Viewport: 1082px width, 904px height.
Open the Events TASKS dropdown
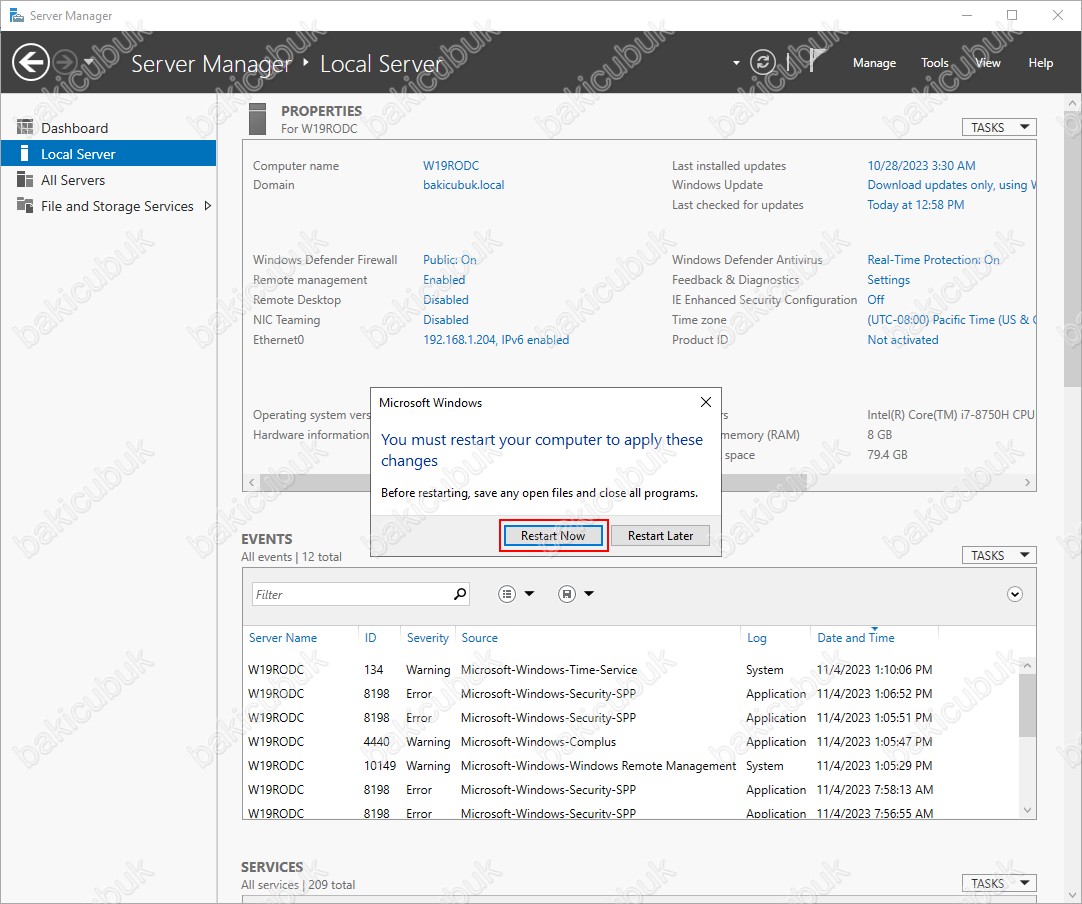(999, 555)
